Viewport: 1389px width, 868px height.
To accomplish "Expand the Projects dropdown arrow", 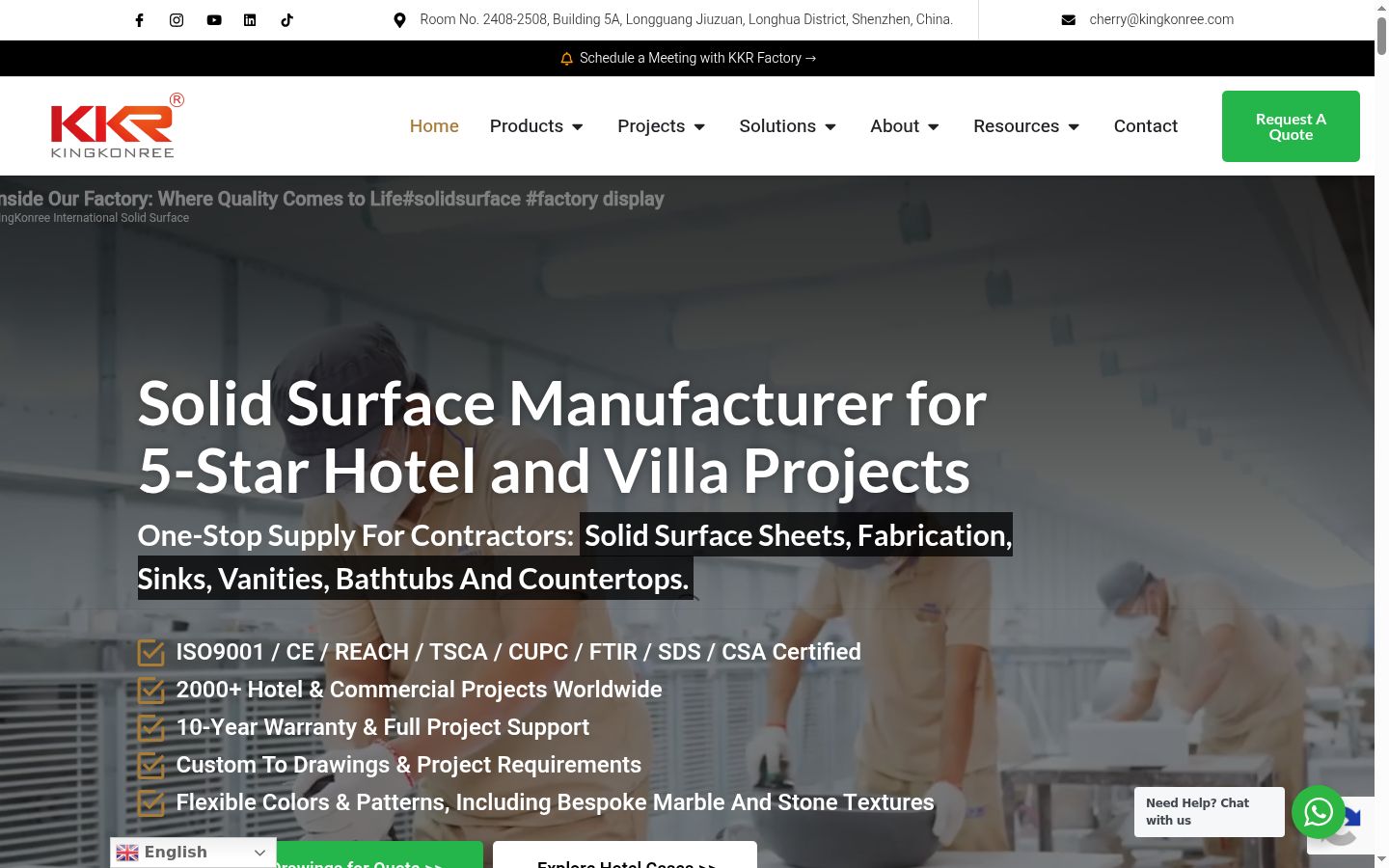I will coord(699,126).
